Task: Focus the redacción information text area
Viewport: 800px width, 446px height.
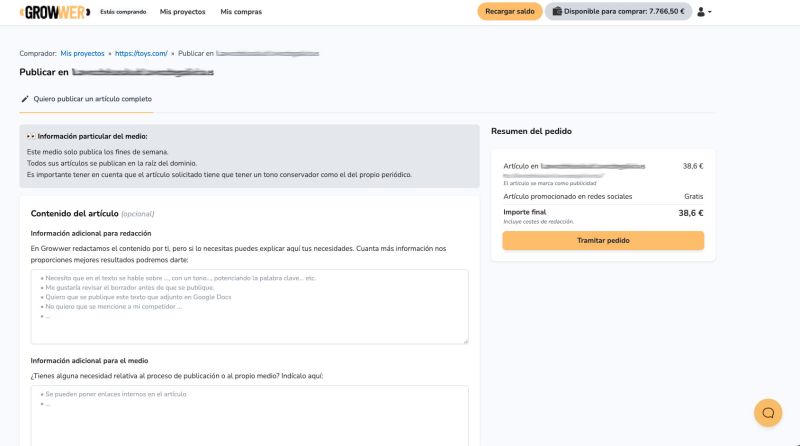Action: [249, 307]
